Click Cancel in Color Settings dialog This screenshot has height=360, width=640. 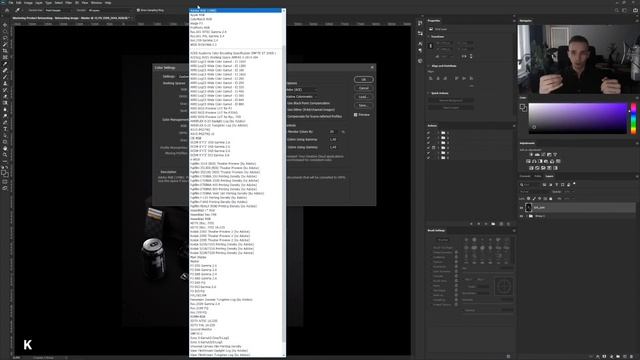pos(364,88)
